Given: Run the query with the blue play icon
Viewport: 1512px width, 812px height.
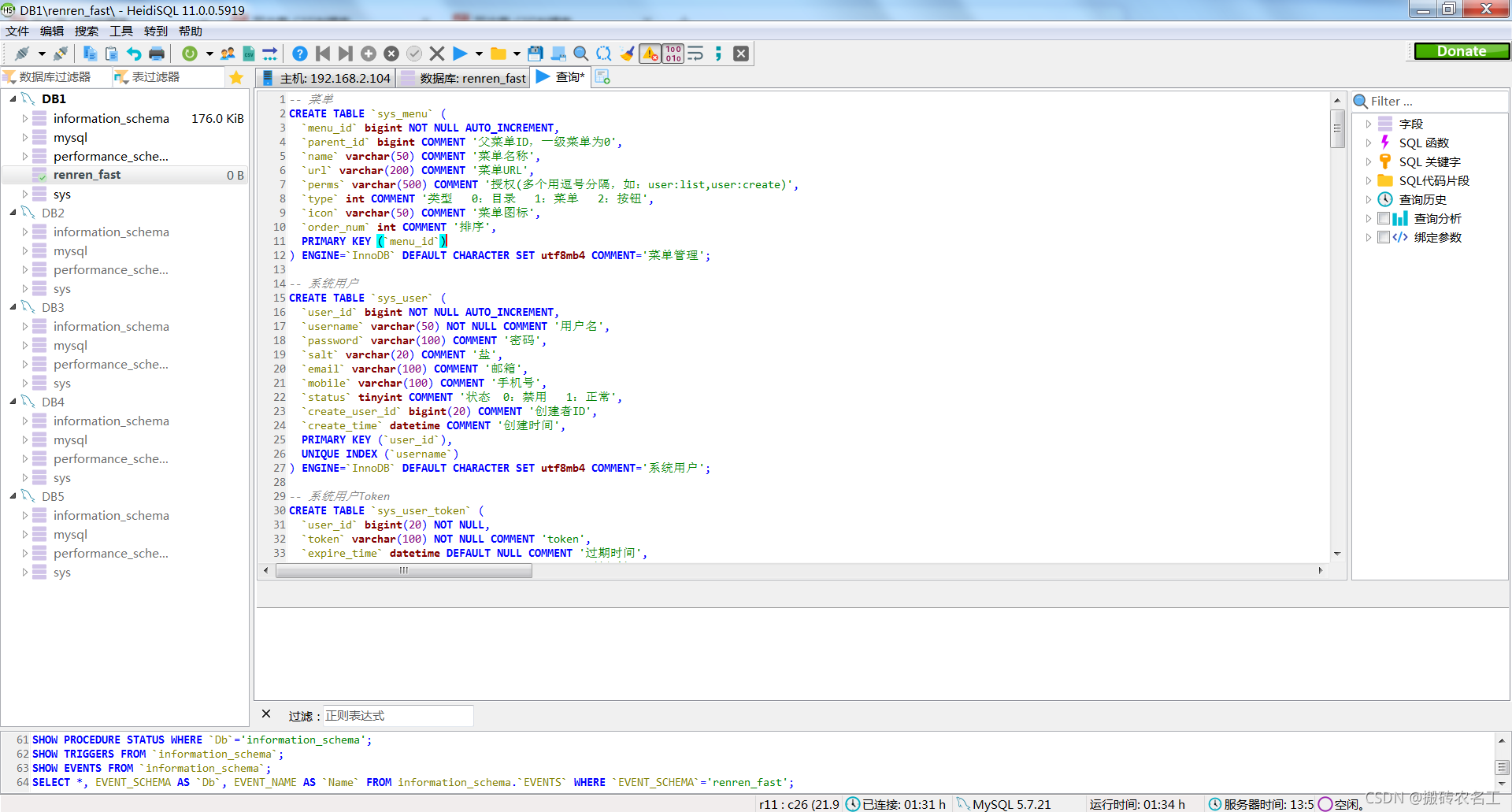Looking at the screenshot, I should pyautogui.click(x=460, y=54).
